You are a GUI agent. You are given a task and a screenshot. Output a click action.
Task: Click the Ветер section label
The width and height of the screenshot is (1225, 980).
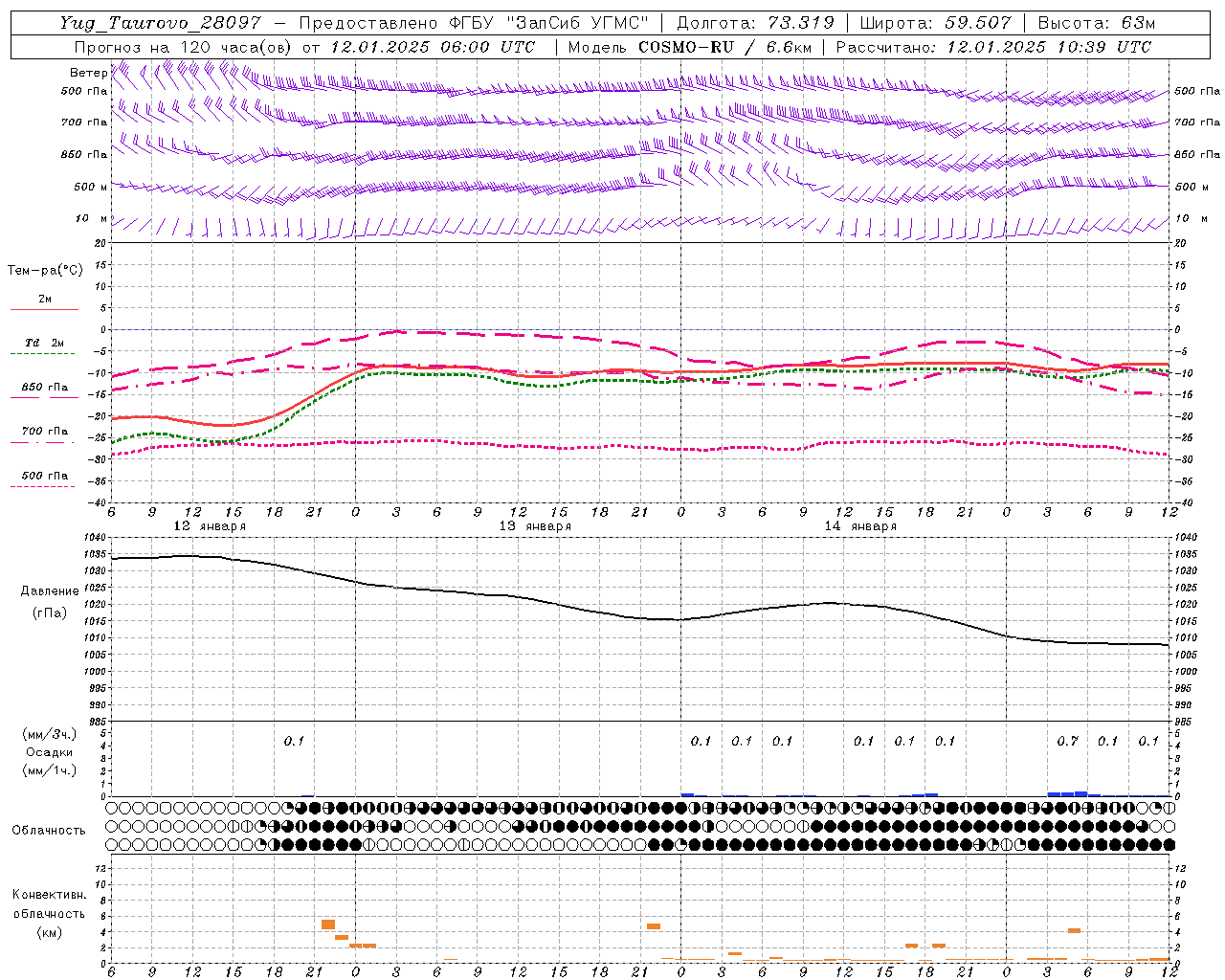point(88,73)
